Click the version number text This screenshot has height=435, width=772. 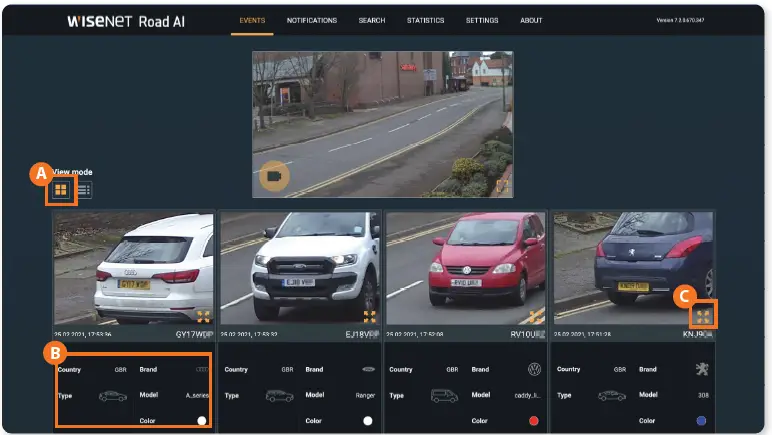(x=680, y=20)
